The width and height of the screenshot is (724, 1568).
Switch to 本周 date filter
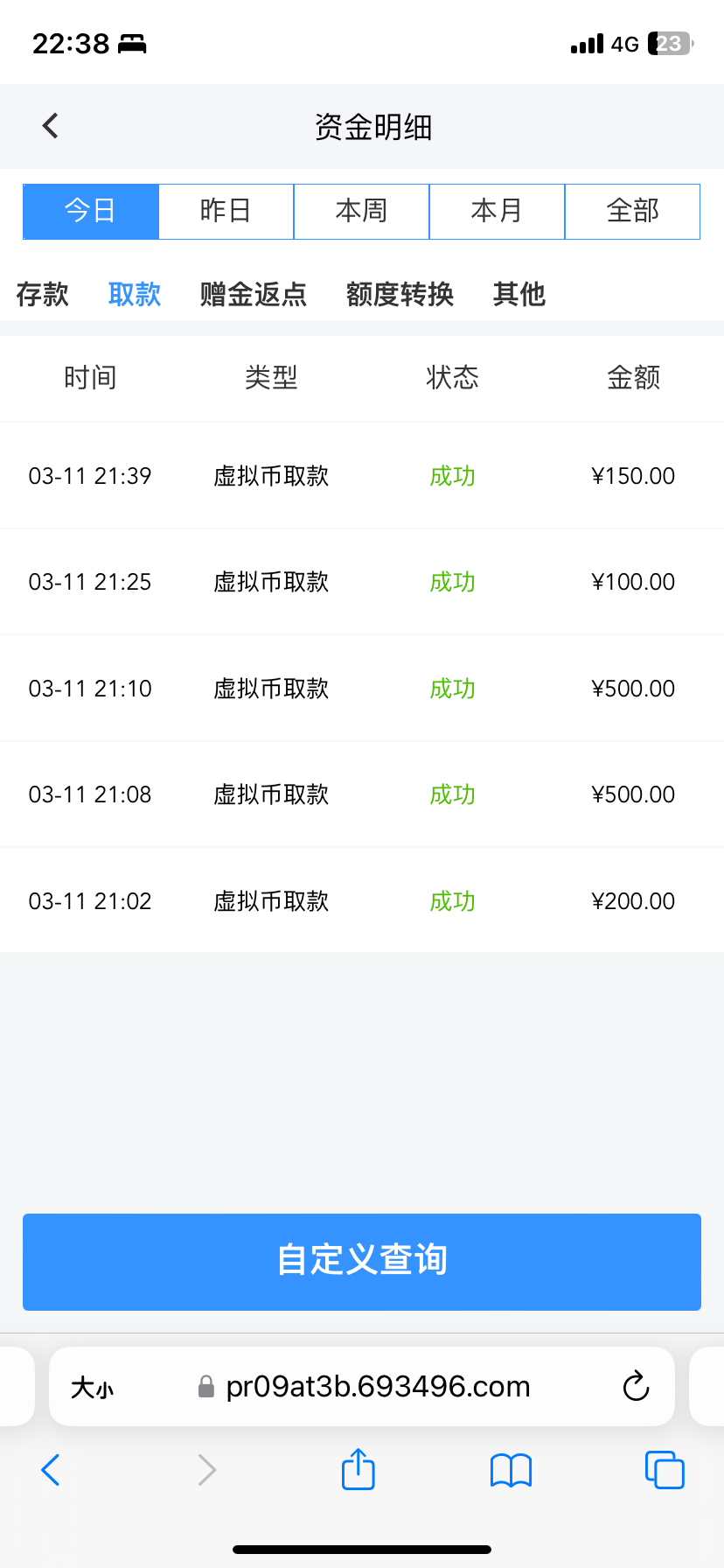tap(361, 211)
